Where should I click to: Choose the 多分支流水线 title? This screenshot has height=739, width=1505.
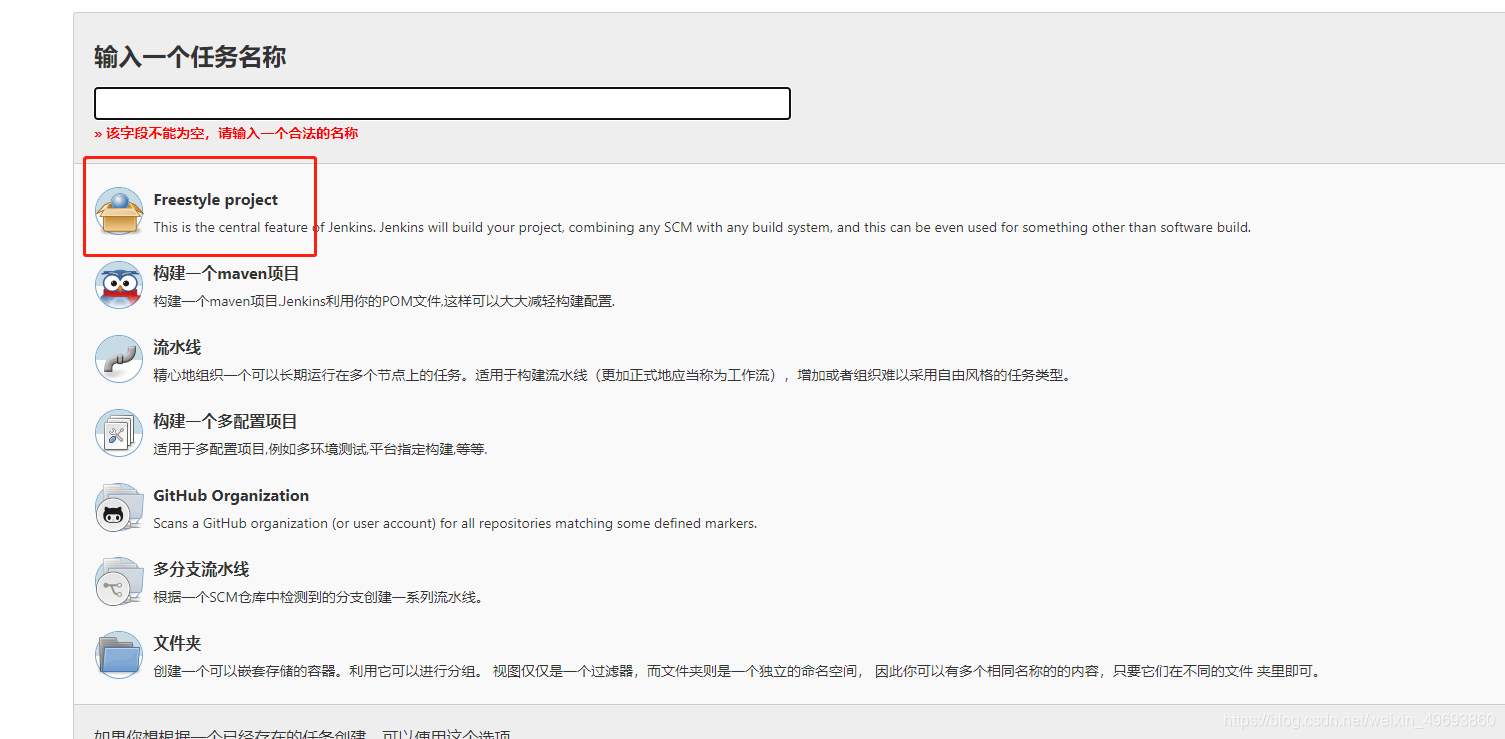(x=201, y=569)
